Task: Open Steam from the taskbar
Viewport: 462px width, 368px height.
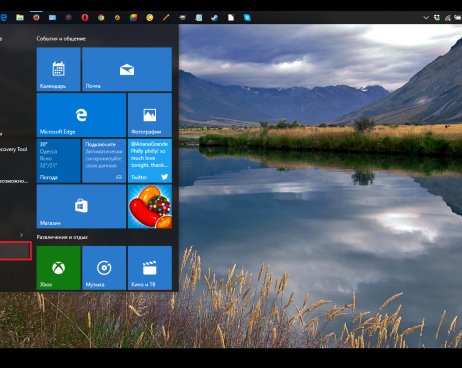Action: click(x=215, y=17)
